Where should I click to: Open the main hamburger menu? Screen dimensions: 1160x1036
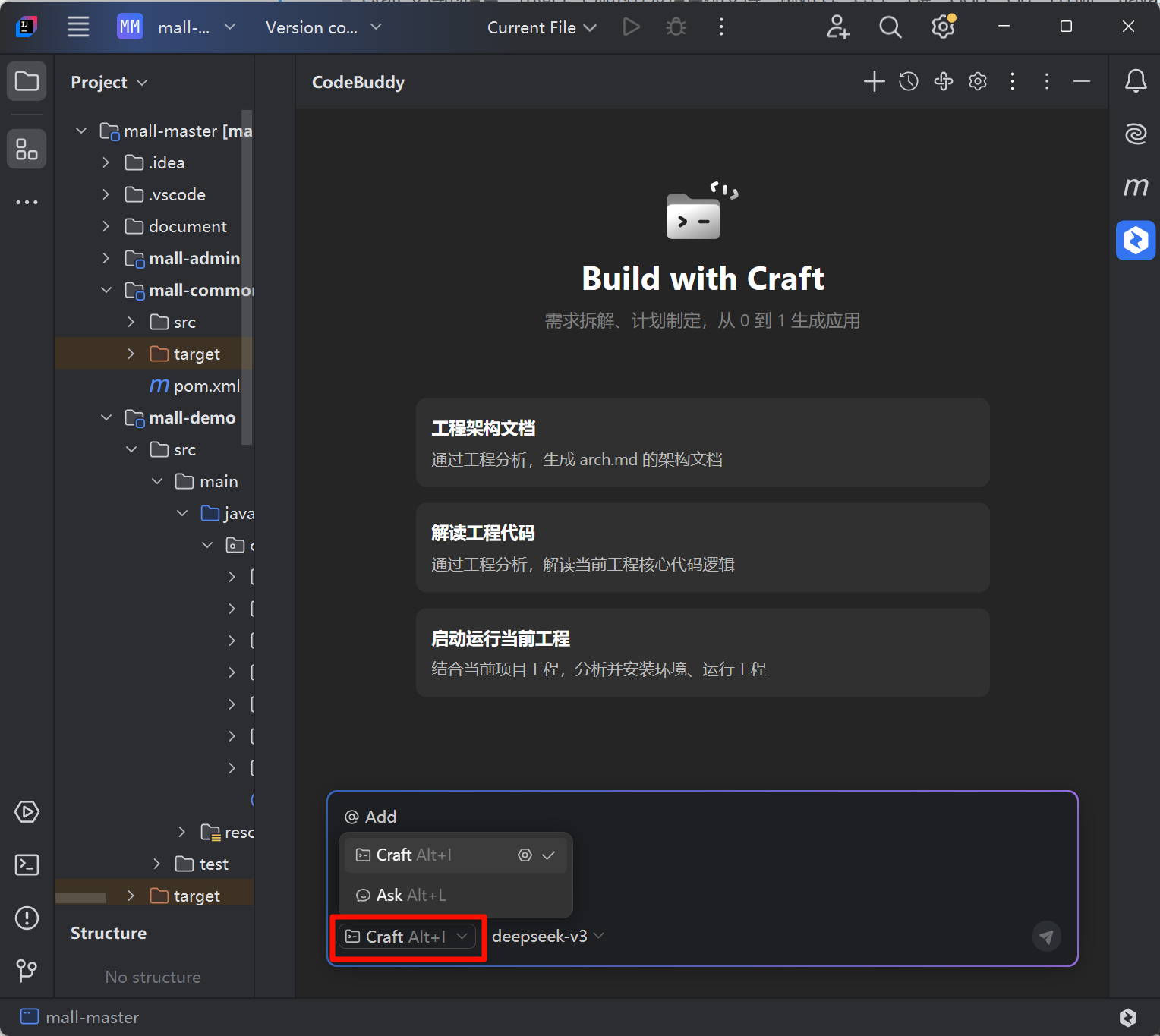(78, 27)
